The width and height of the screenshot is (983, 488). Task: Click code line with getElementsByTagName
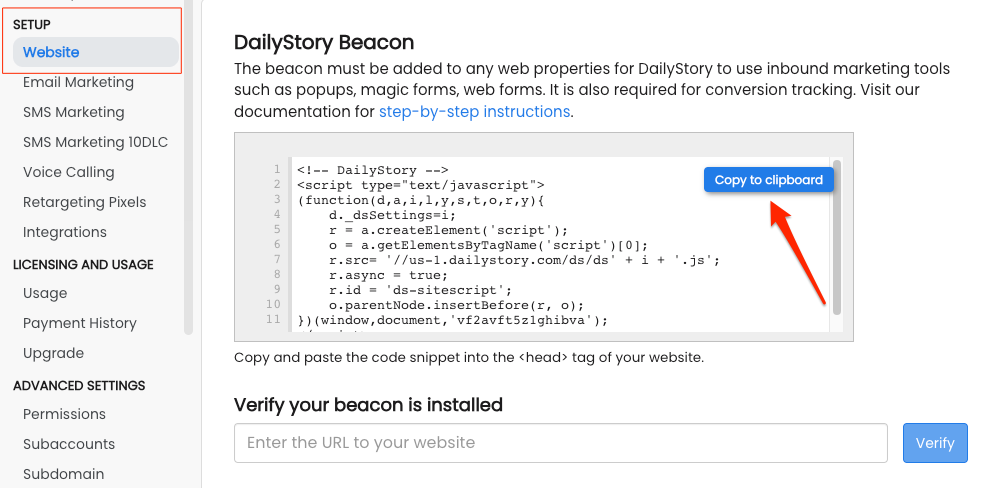click(x=488, y=245)
